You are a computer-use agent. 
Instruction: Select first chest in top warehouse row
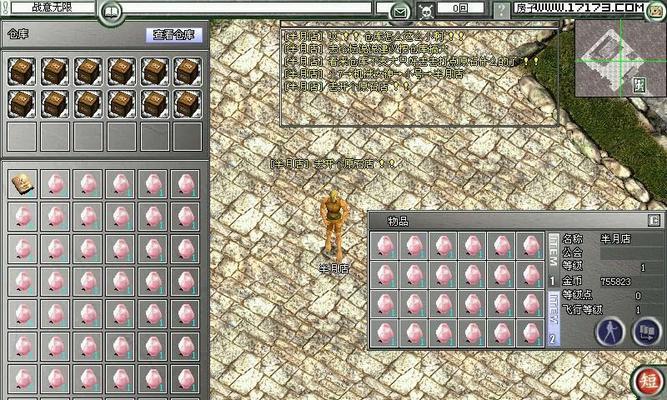click(22, 71)
